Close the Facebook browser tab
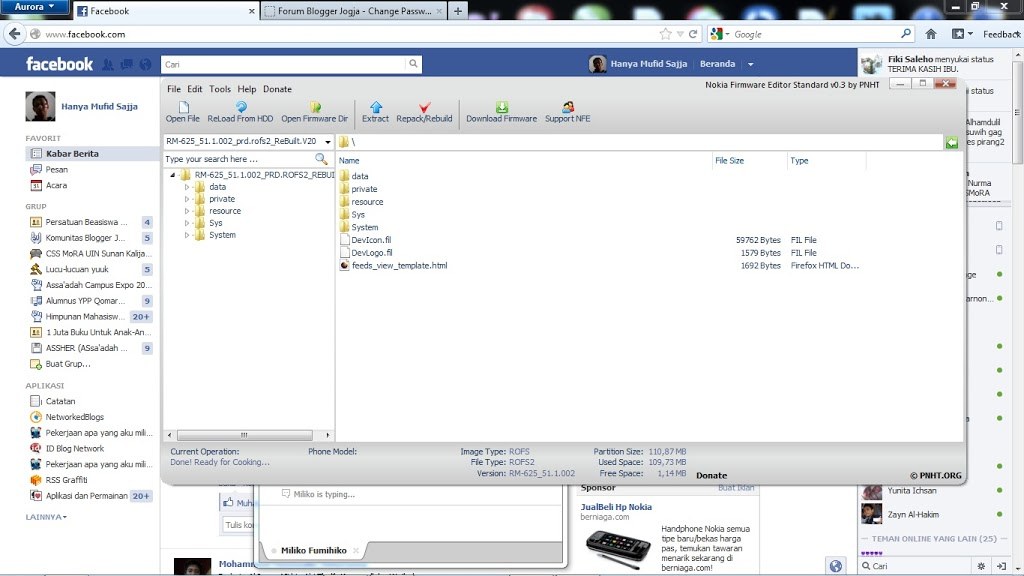The width and height of the screenshot is (1024, 576). pos(251,11)
